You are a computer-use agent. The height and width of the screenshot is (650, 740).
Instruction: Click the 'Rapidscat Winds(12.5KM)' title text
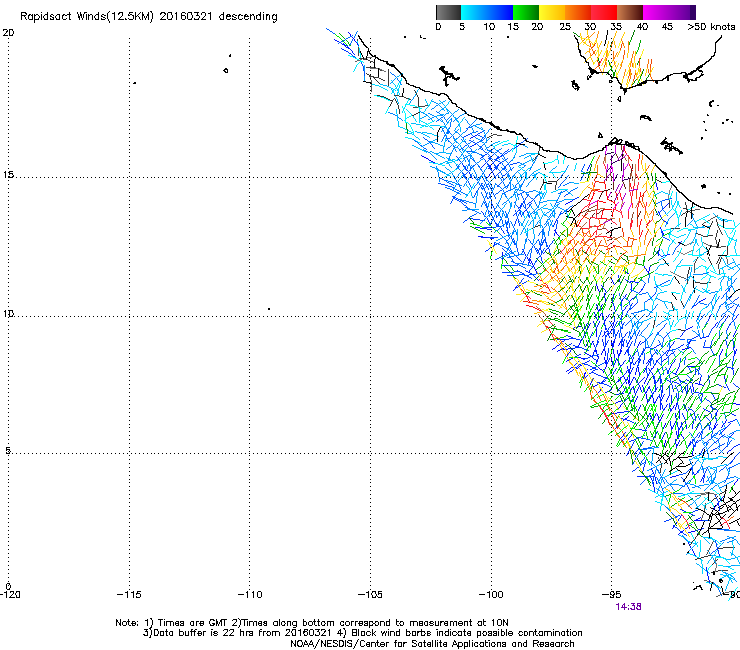[x=87, y=17]
